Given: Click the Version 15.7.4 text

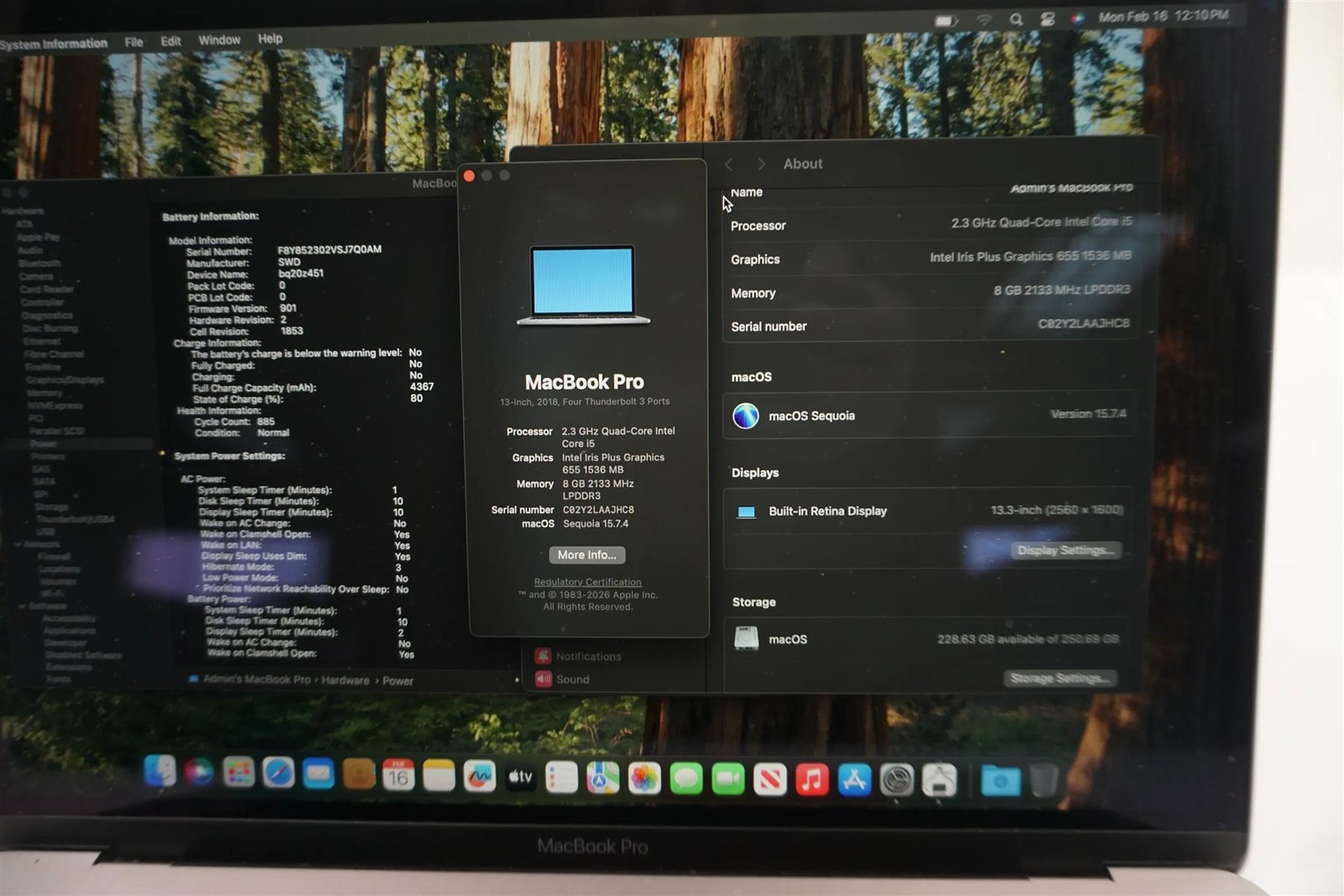Looking at the screenshot, I should click(x=1089, y=413).
